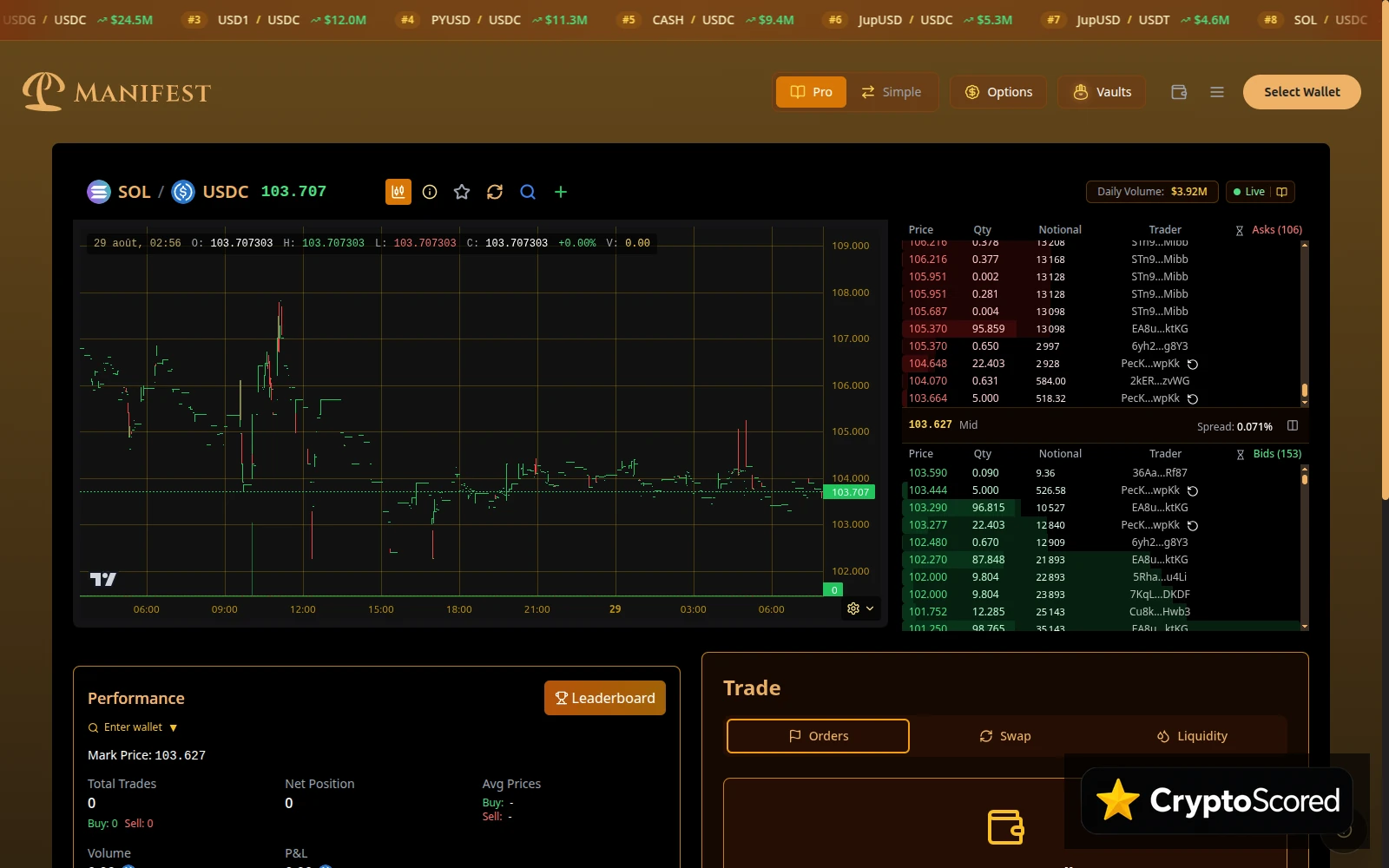Toggle the candlestick chart view icon
1389x868 pixels.
point(398,192)
